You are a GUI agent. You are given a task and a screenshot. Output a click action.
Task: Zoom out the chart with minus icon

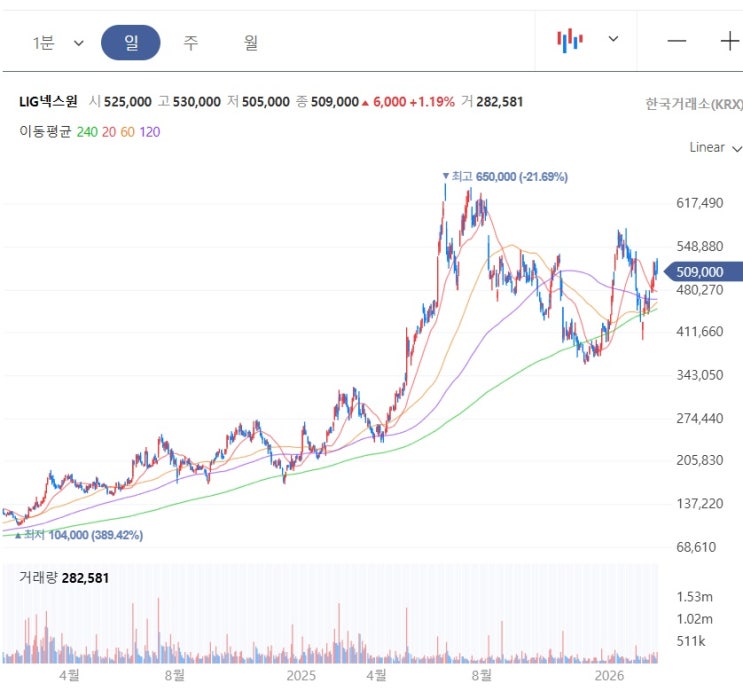[x=677, y=41]
